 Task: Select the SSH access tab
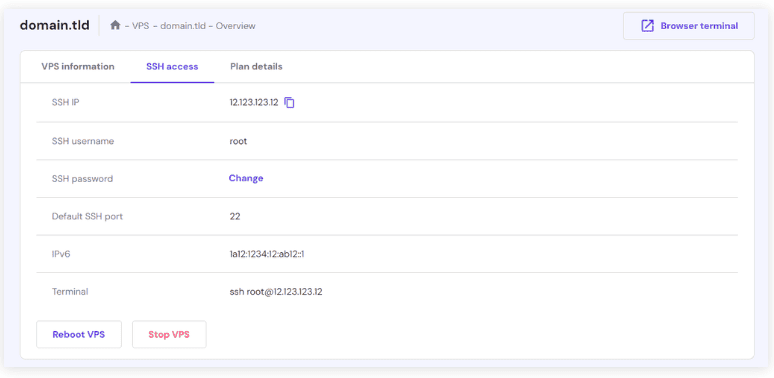pyautogui.click(x=172, y=67)
